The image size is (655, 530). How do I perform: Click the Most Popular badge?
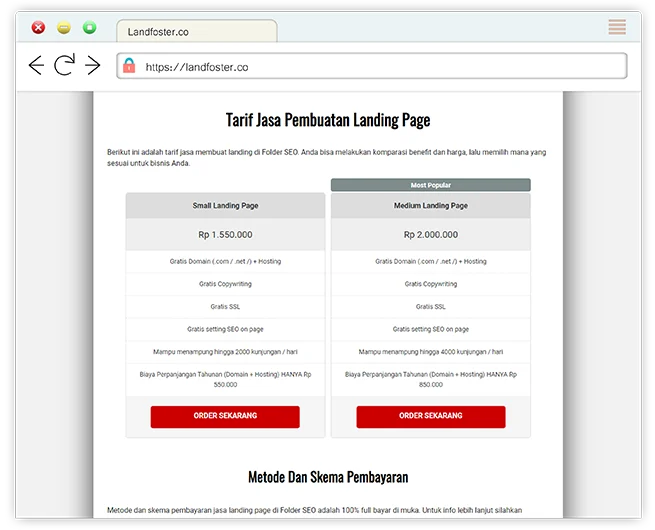(430, 185)
